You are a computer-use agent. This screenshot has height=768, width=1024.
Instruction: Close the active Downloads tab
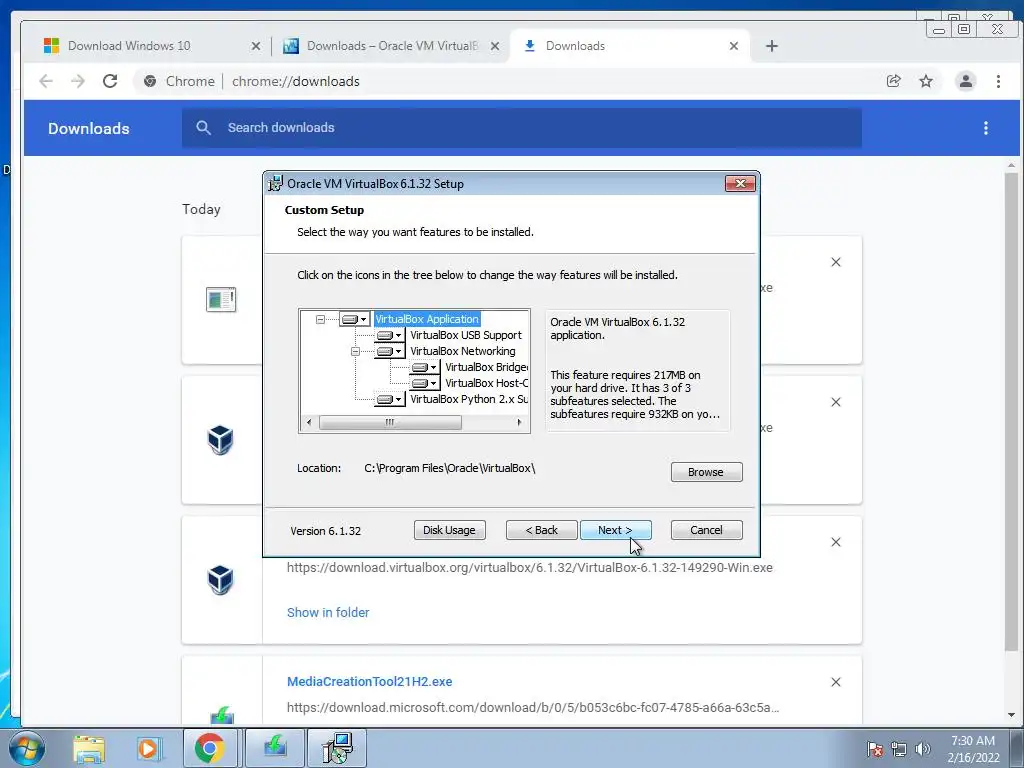click(733, 46)
